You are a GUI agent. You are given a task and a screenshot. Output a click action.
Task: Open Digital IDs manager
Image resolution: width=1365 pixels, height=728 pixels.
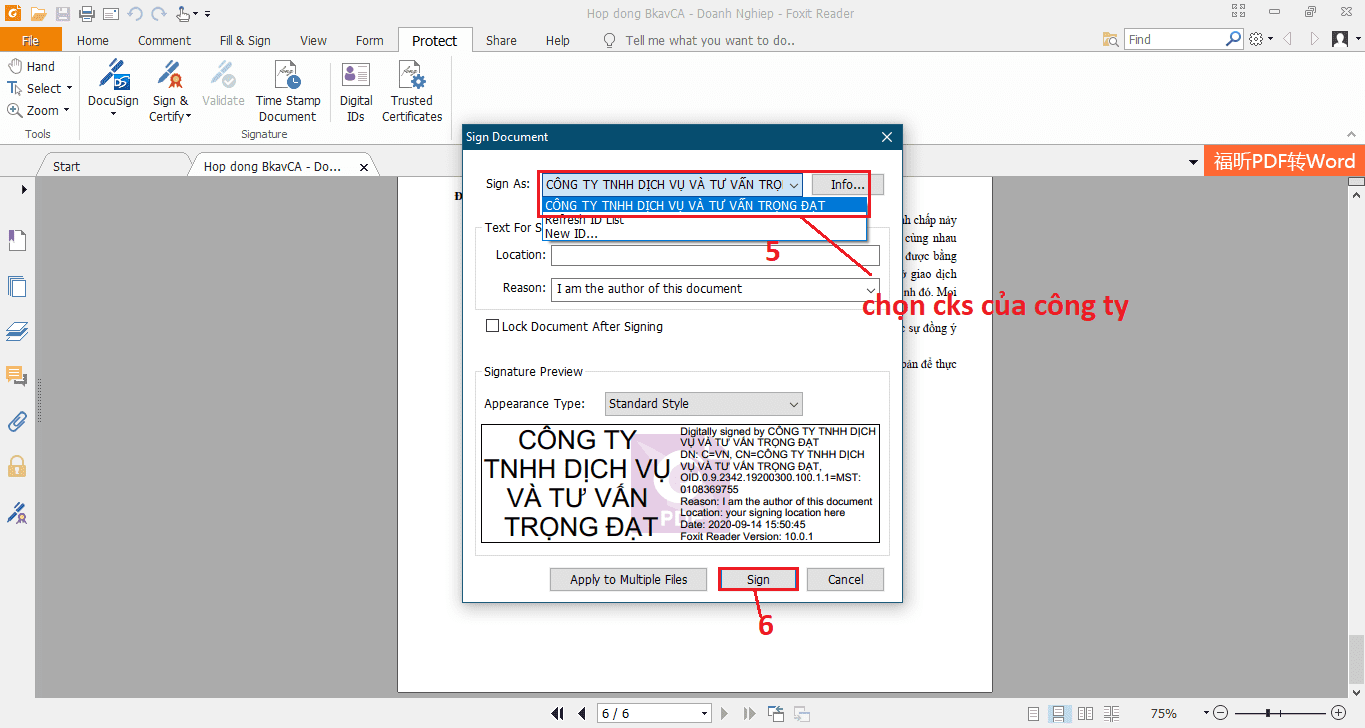tap(356, 91)
